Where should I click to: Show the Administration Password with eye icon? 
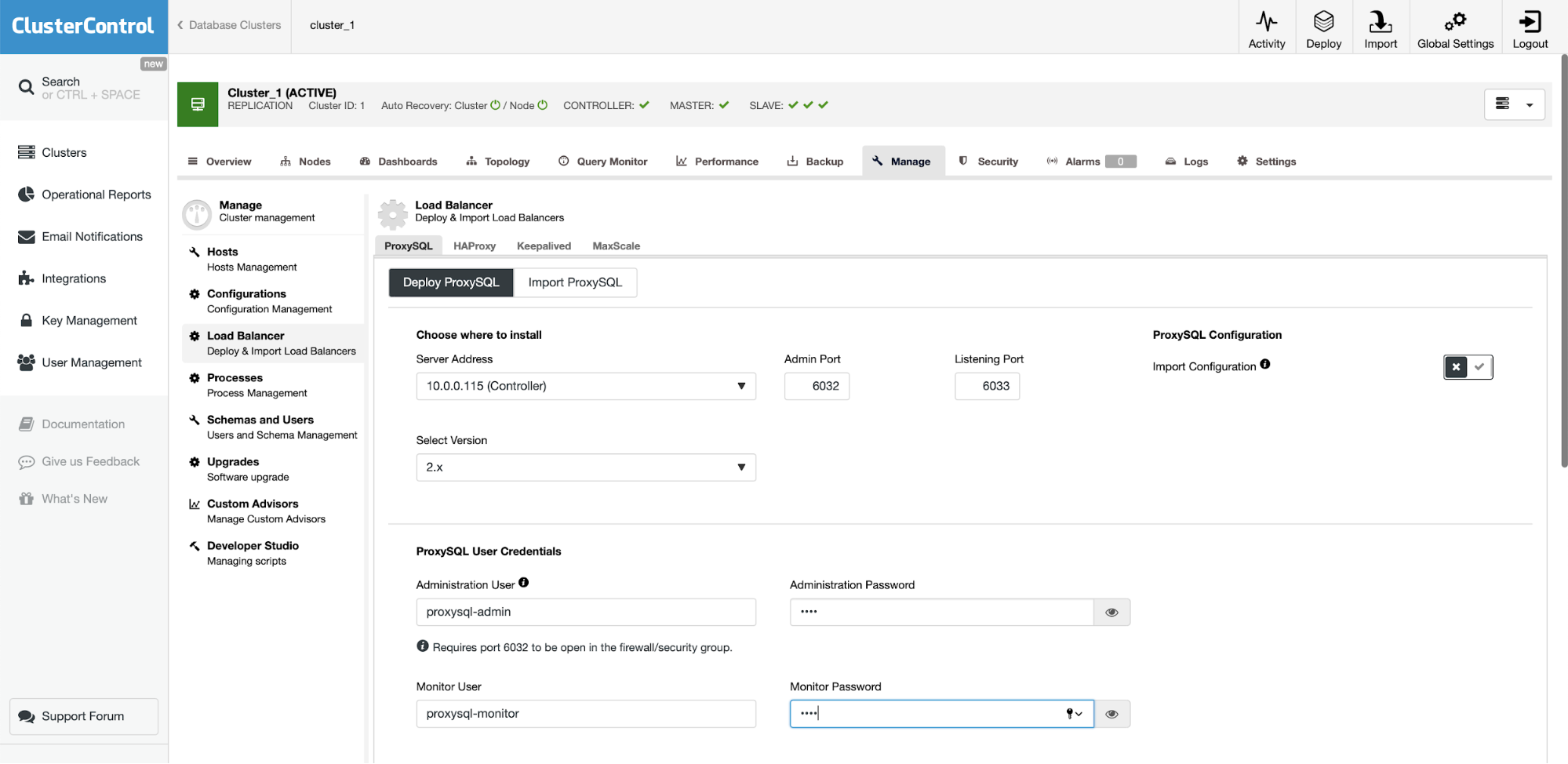tap(1111, 613)
